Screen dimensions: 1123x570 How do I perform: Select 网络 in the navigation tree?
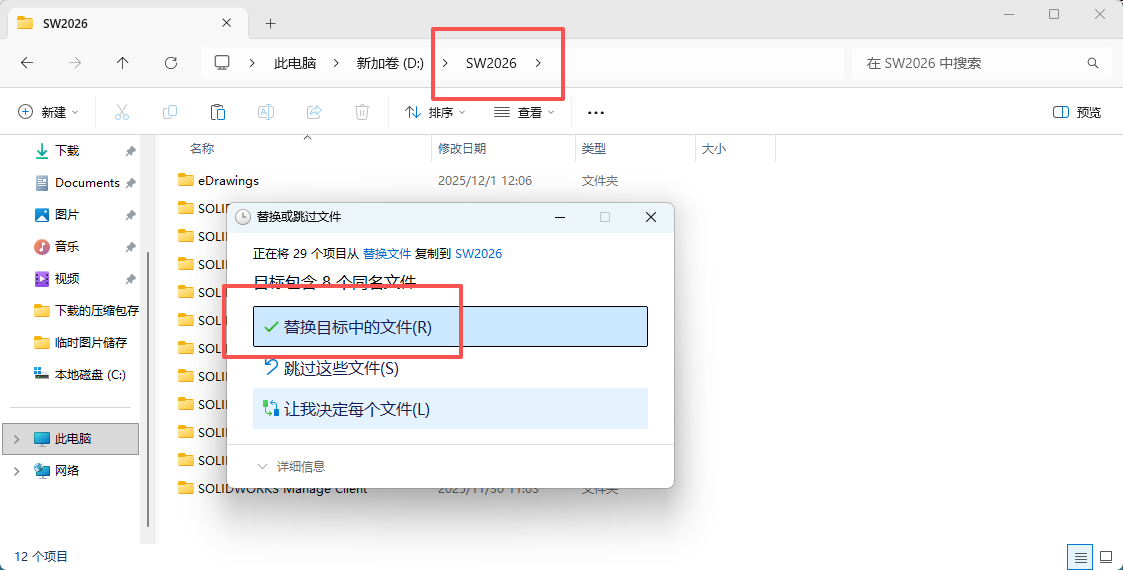(67, 470)
